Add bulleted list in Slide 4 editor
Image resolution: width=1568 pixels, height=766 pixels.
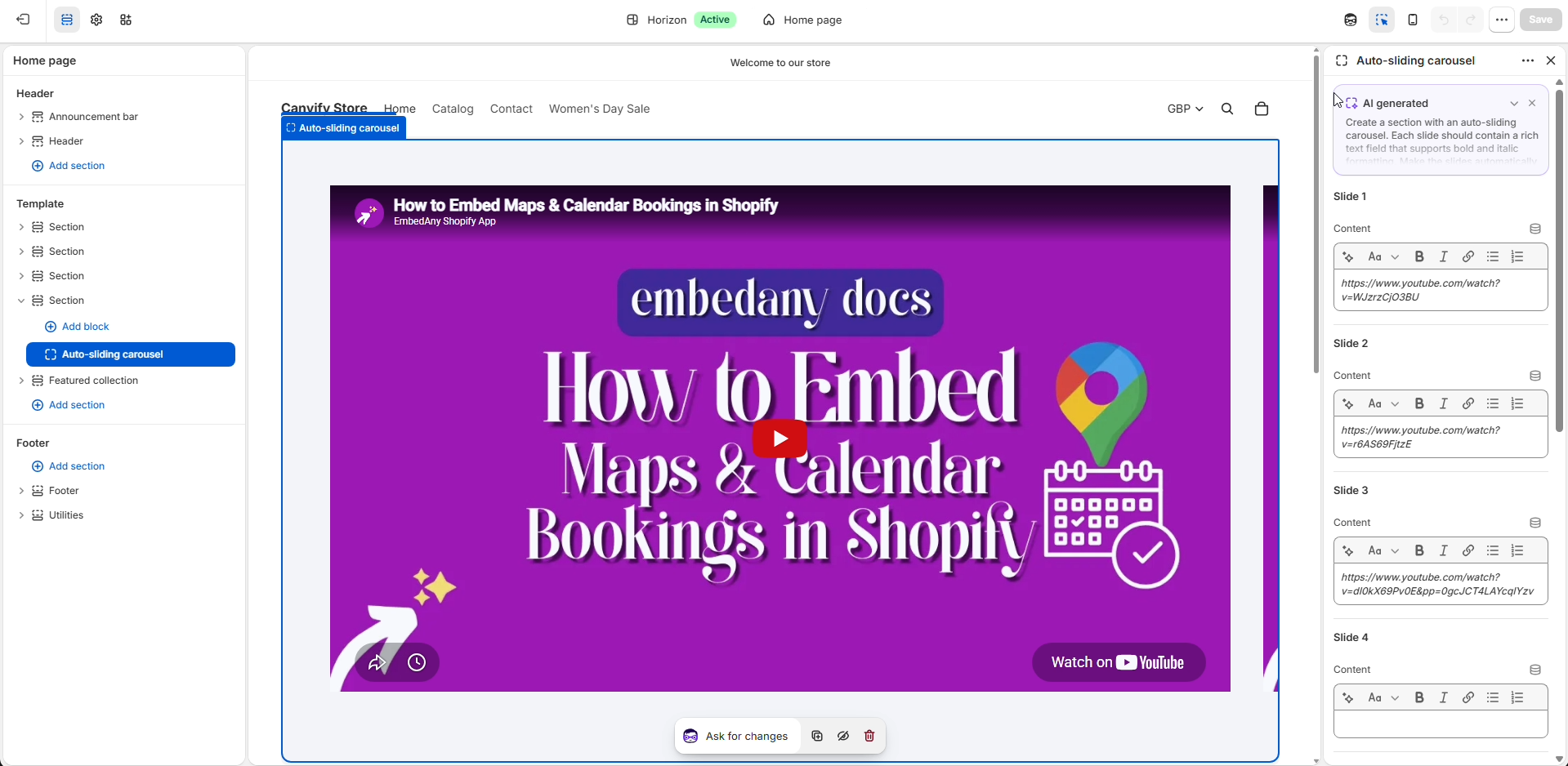click(x=1493, y=697)
